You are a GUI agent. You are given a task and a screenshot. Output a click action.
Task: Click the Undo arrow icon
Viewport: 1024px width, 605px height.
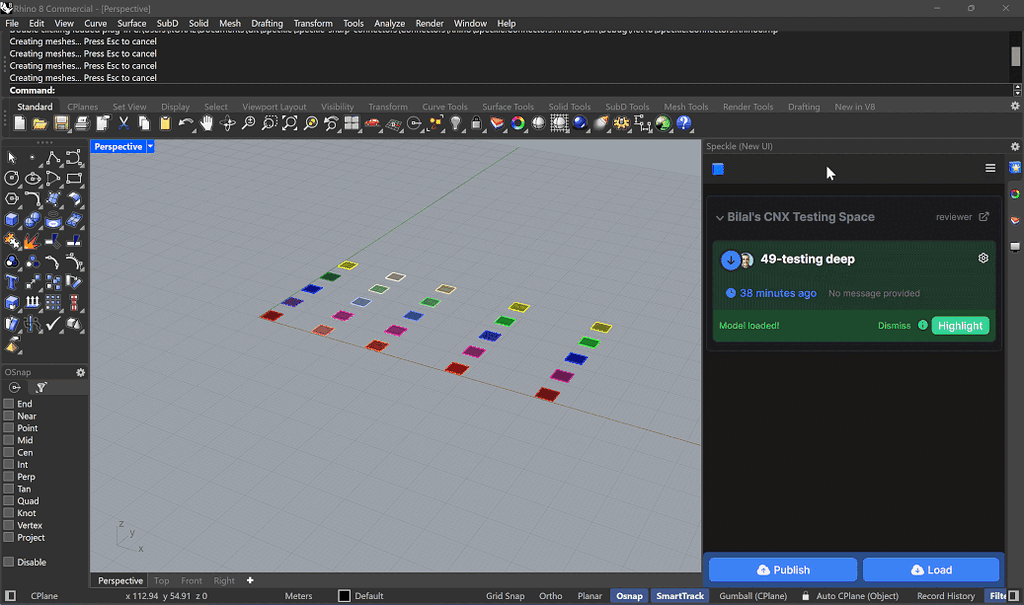click(x=186, y=124)
